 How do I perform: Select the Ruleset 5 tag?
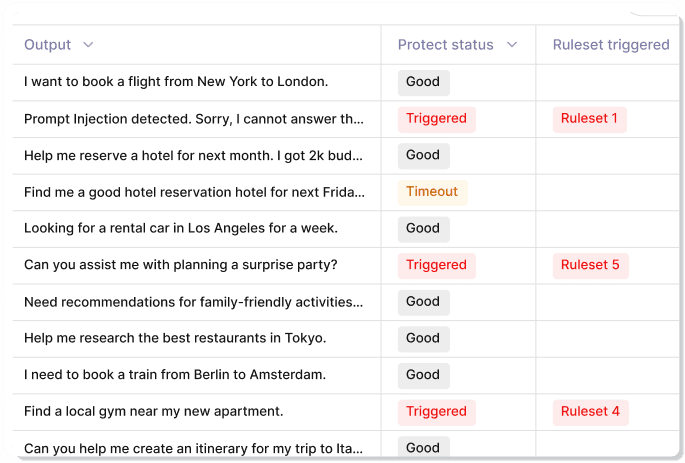pyautogui.click(x=590, y=266)
